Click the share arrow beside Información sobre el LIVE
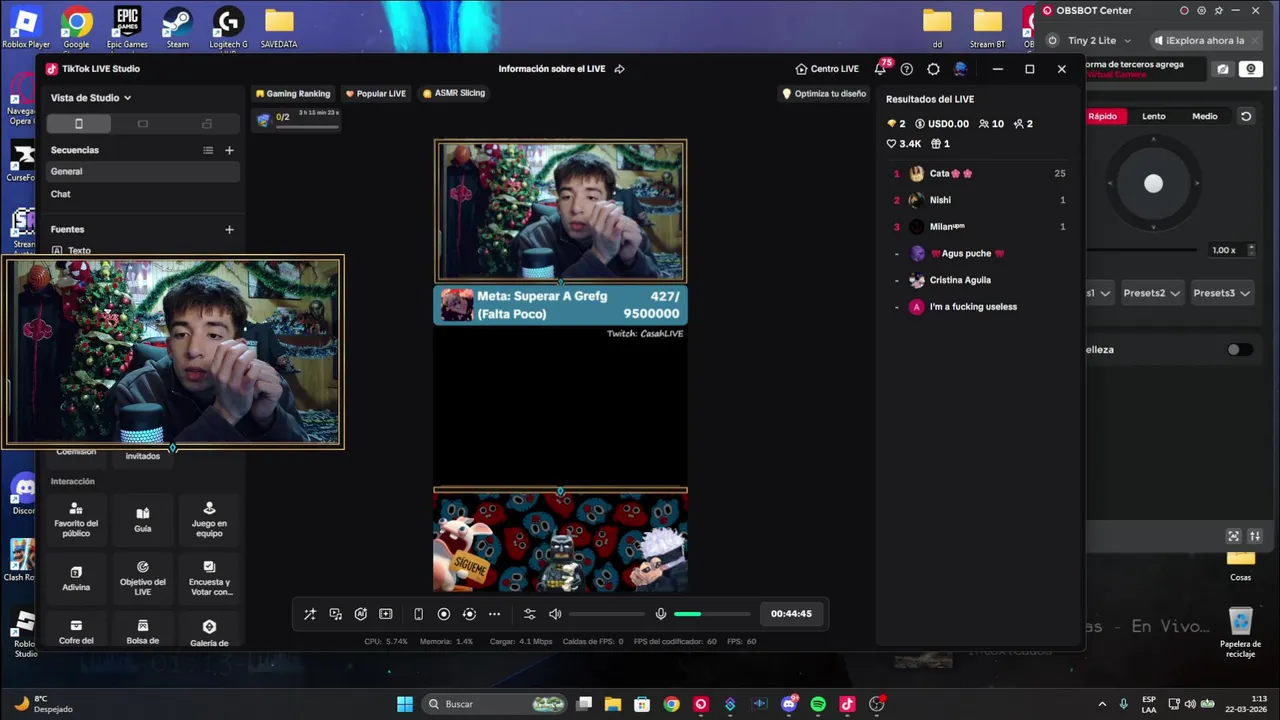The height and width of the screenshot is (720, 1280). tap(620, 69)
